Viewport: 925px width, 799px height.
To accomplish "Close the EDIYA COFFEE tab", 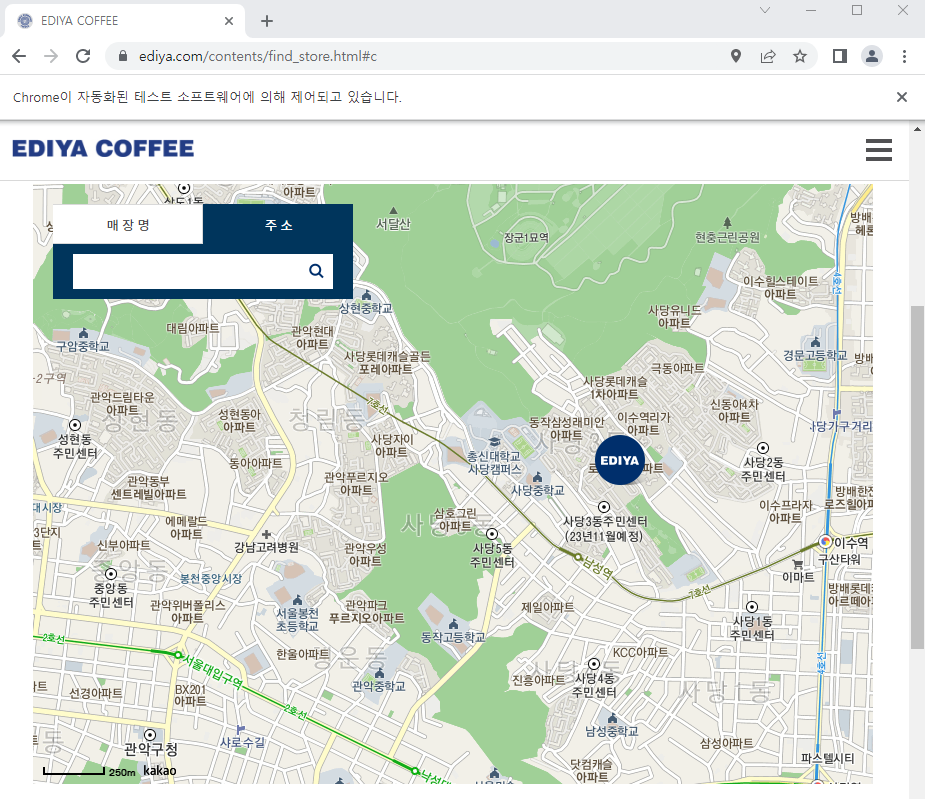I will click(x=229, y=21).
